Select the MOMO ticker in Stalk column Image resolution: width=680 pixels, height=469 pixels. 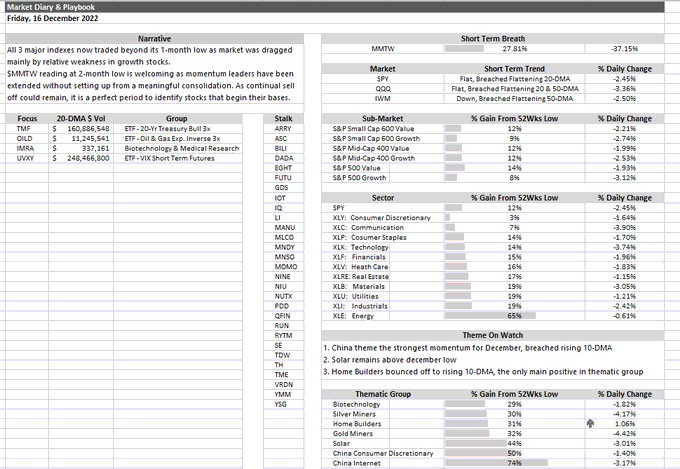coord(285,267)
